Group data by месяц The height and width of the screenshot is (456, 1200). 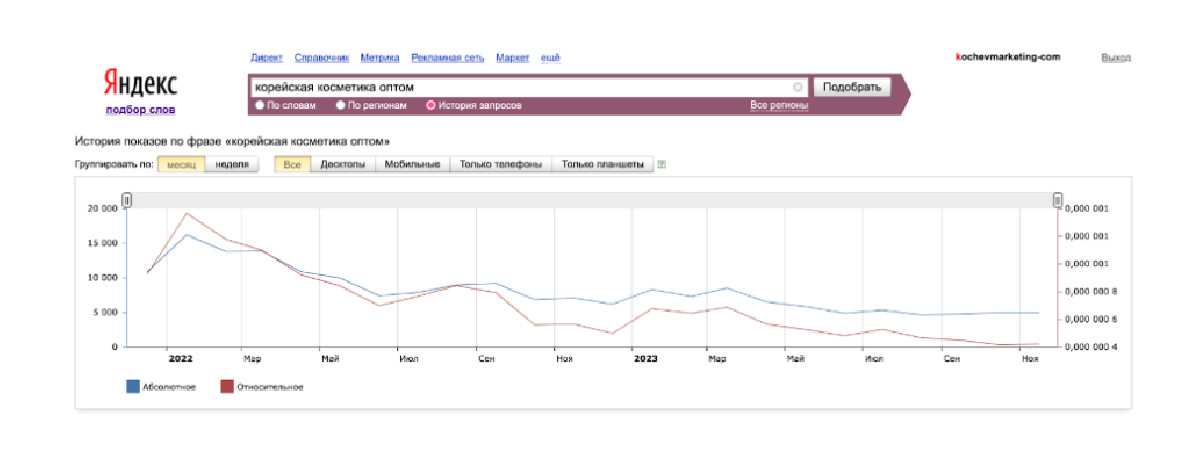(x=181, y=164)
